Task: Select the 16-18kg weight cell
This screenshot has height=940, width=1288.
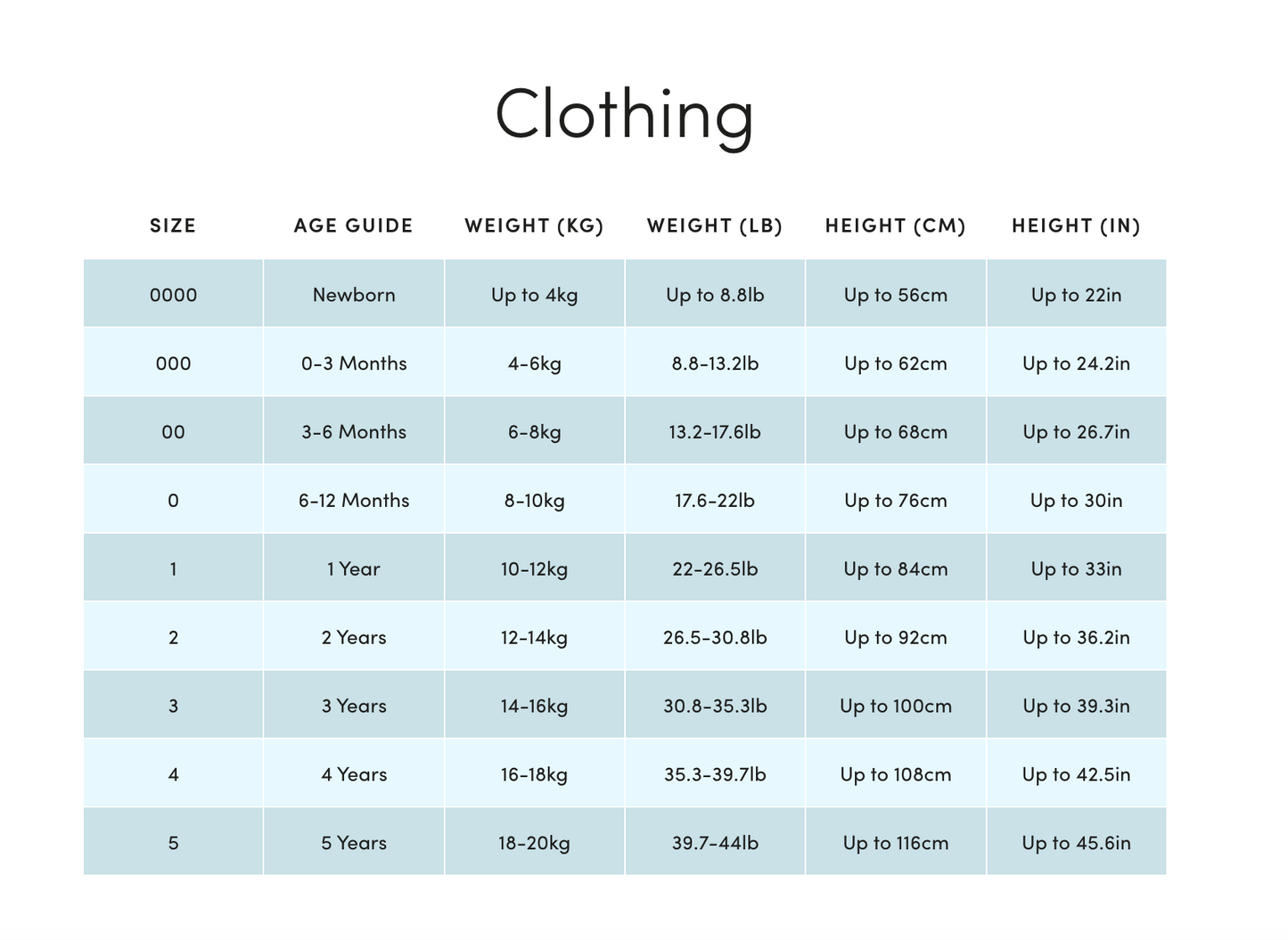Action: pos(534,775)
